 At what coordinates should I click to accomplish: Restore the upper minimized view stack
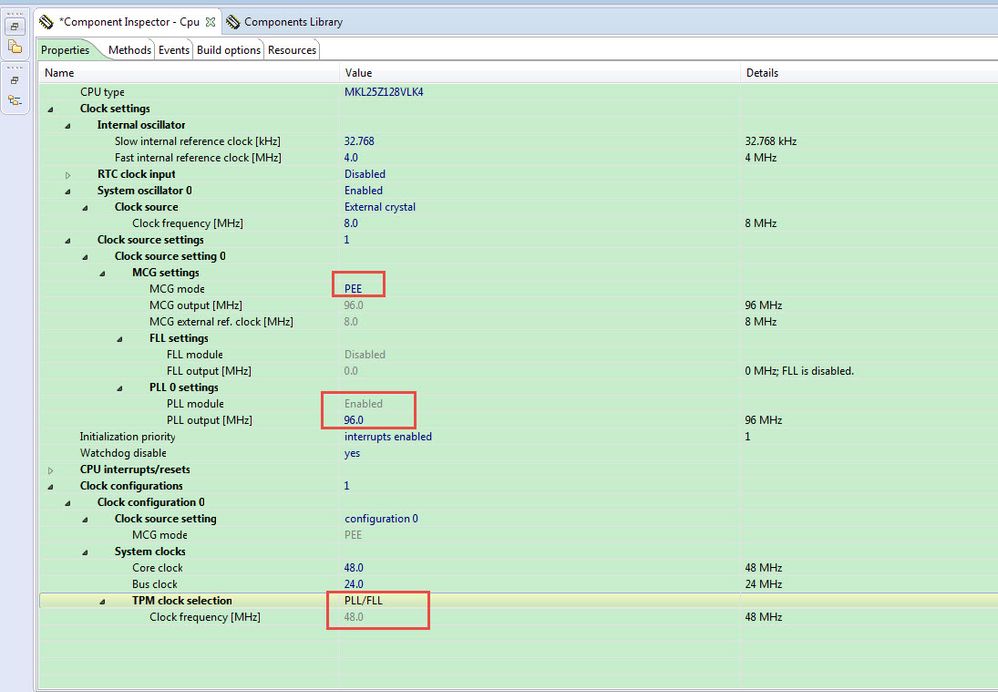(15, 26)
